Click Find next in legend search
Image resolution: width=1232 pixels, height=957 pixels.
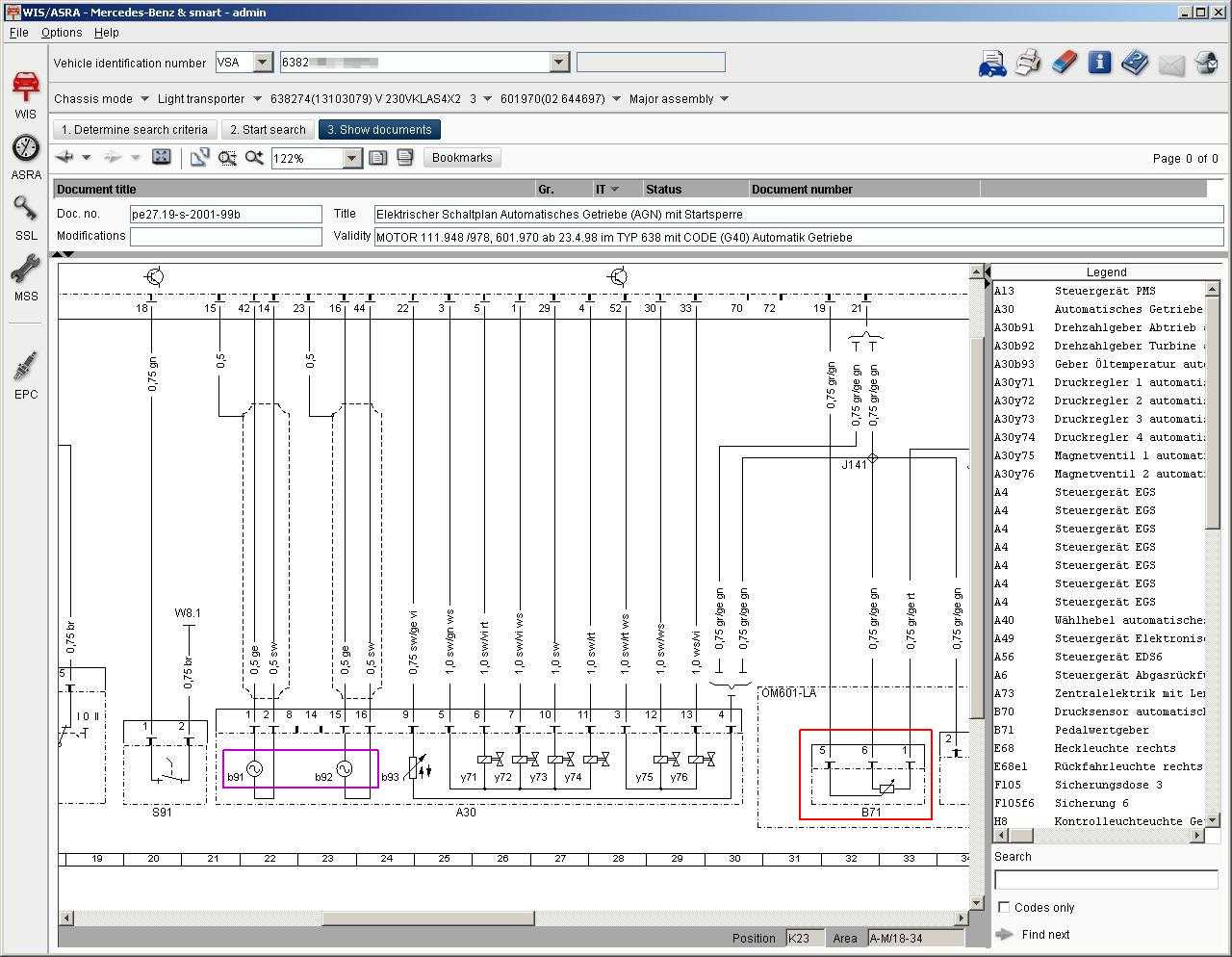1045,934
